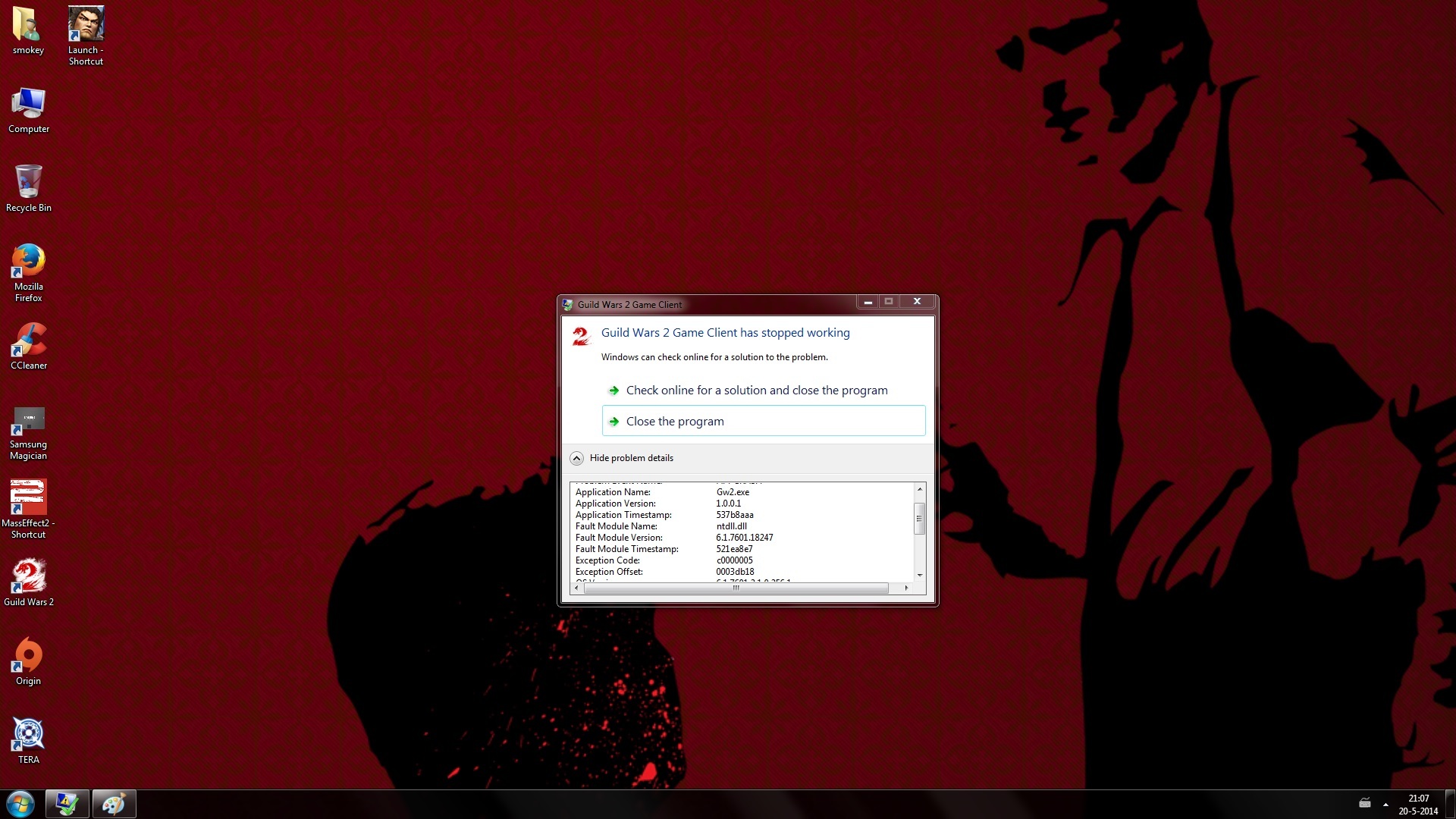Click the keyboard icon in system tray

(1365, 804)
